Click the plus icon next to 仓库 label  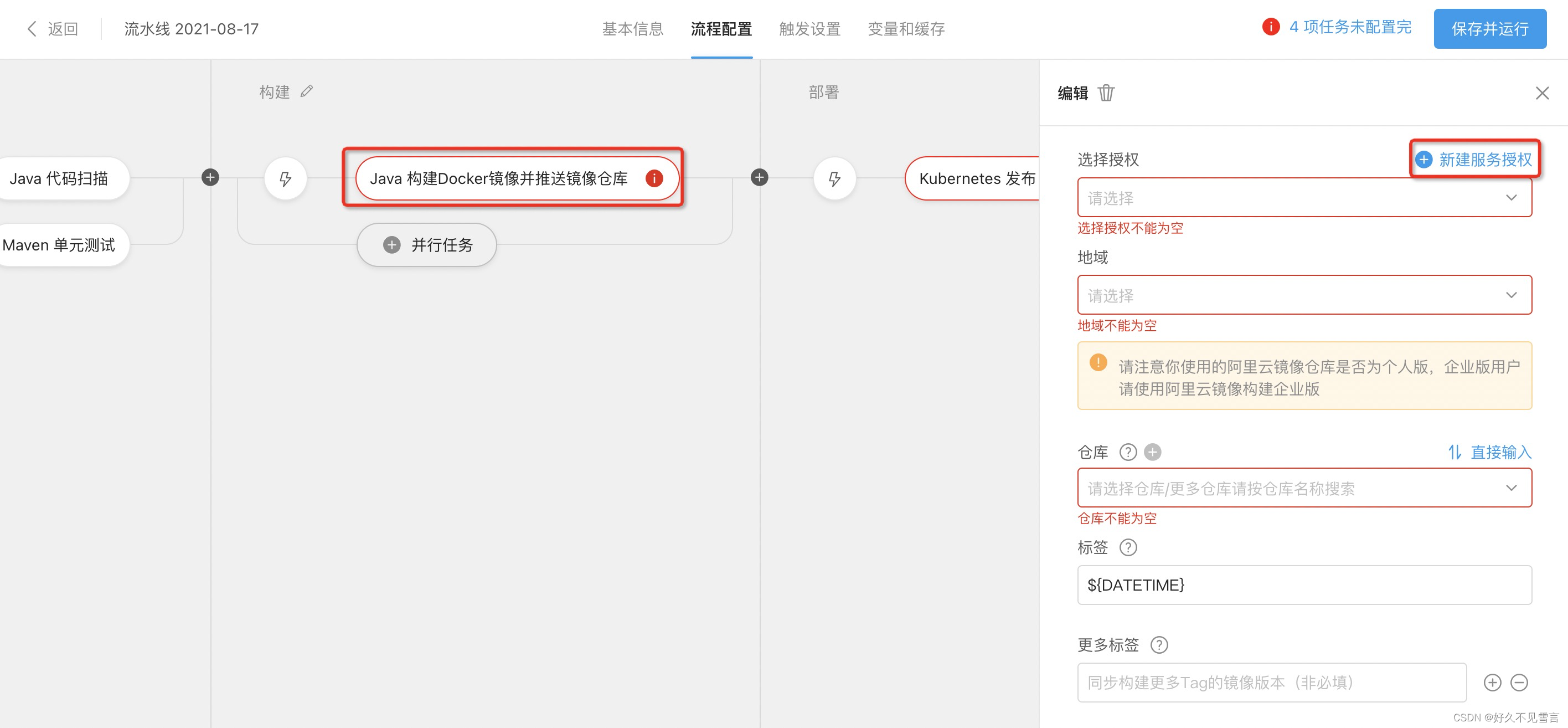[1152, 452]
